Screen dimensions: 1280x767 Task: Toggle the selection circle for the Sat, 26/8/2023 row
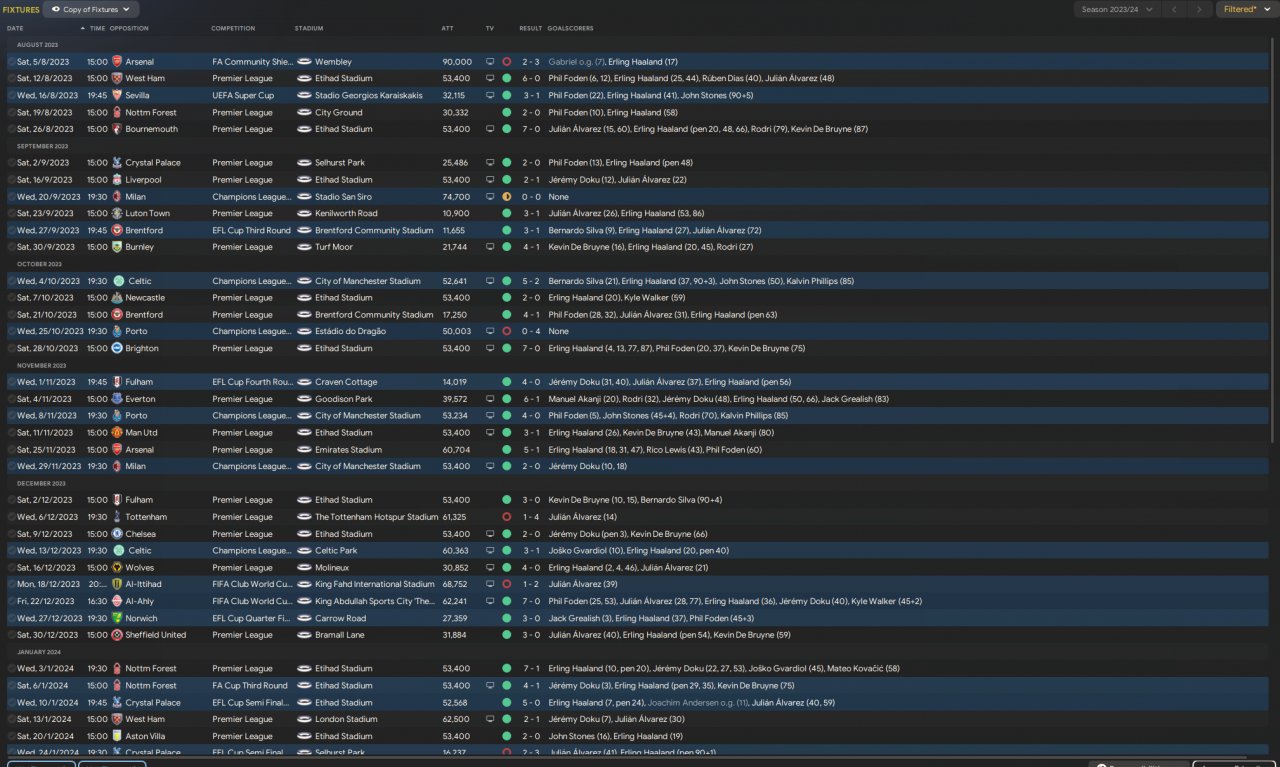(11, 129)
